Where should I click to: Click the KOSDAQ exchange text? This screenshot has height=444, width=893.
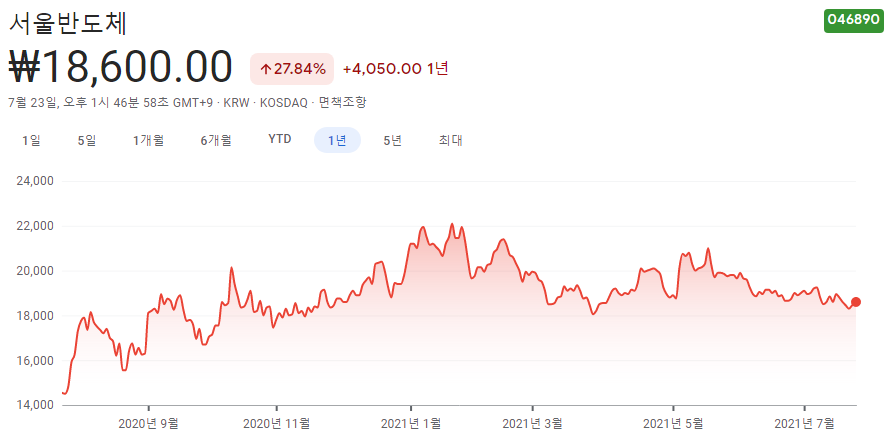pos(283,103)
